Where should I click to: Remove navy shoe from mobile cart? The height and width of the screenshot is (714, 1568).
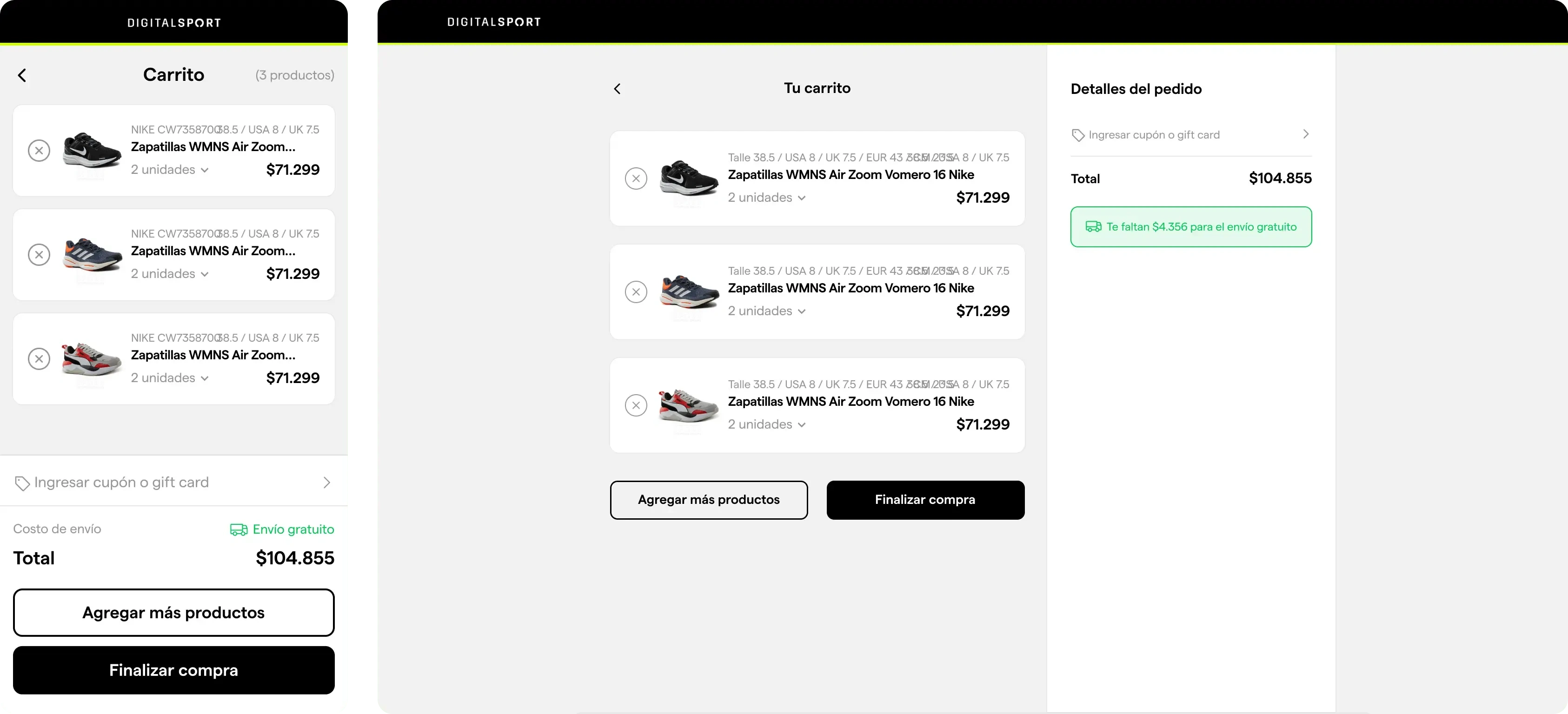[x=39, y=254]
